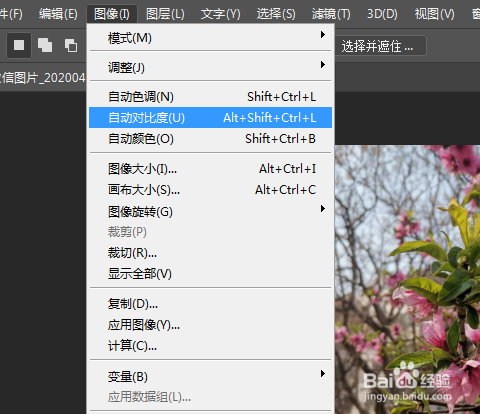480x414 pixels.
Task: Expand the 变量(B) submenu
Action: point(210,376)
